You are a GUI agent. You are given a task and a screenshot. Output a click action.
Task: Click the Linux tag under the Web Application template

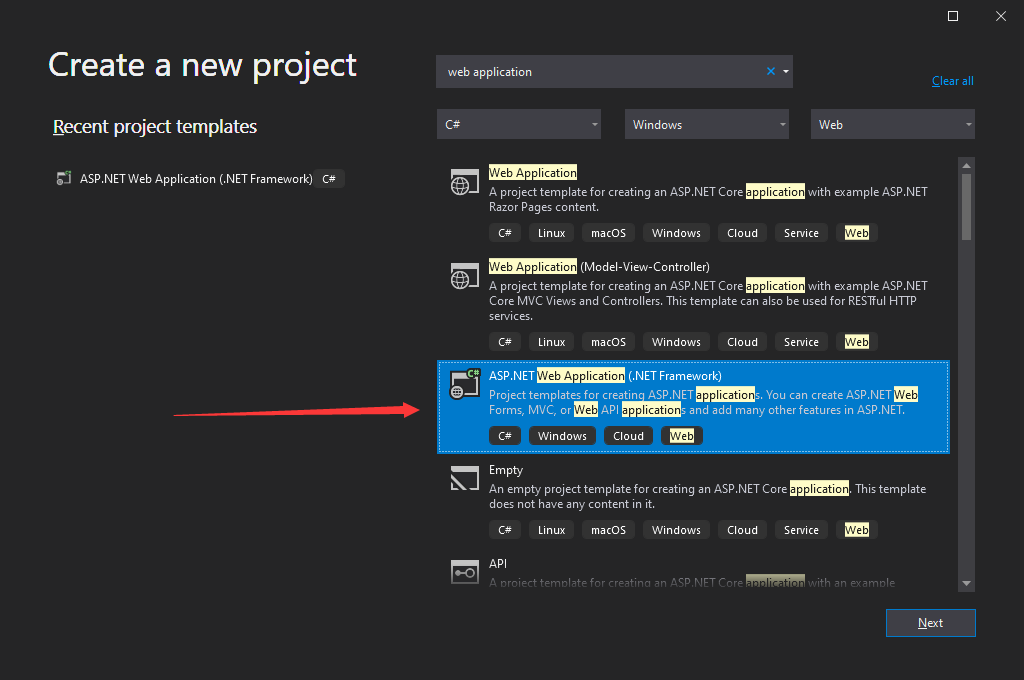(551, 232)
